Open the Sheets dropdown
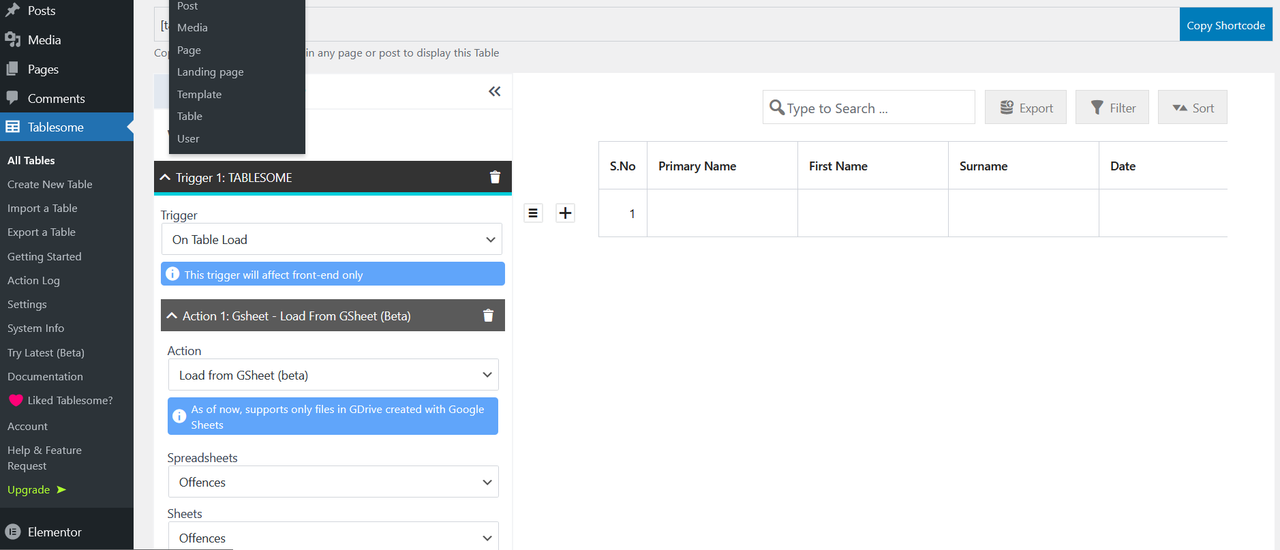1280x550 pixels. pos(333,536)
